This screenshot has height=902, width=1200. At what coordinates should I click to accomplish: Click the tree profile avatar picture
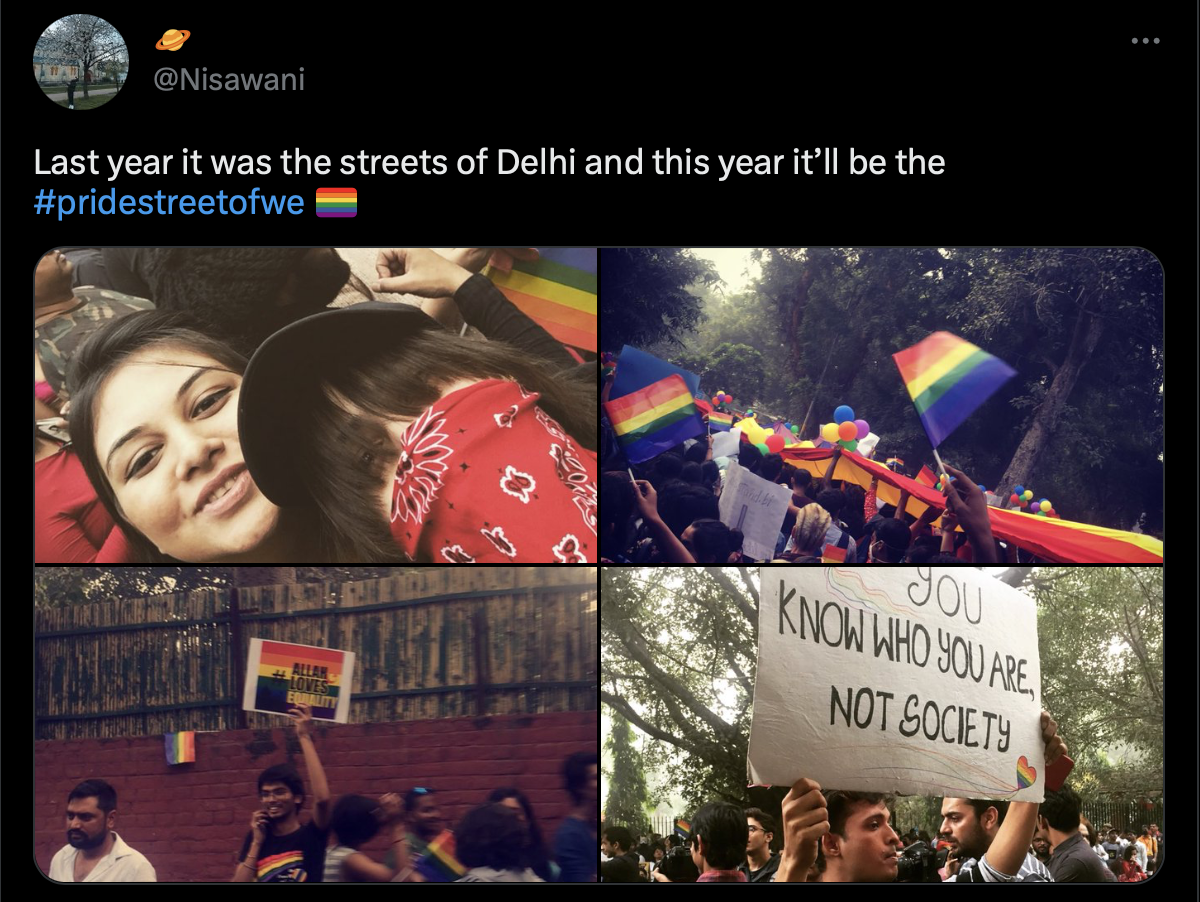81,62
